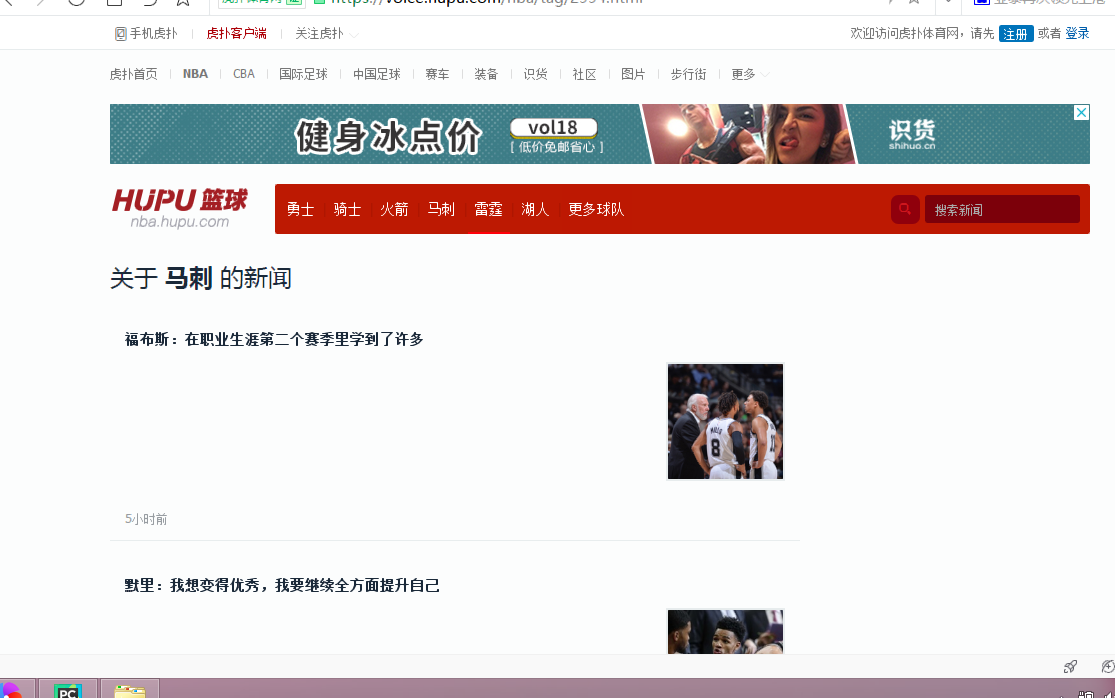The image size is (1115, 698).
Task: Open File Explorer folder in taskbar
Action: pos(129,689)
